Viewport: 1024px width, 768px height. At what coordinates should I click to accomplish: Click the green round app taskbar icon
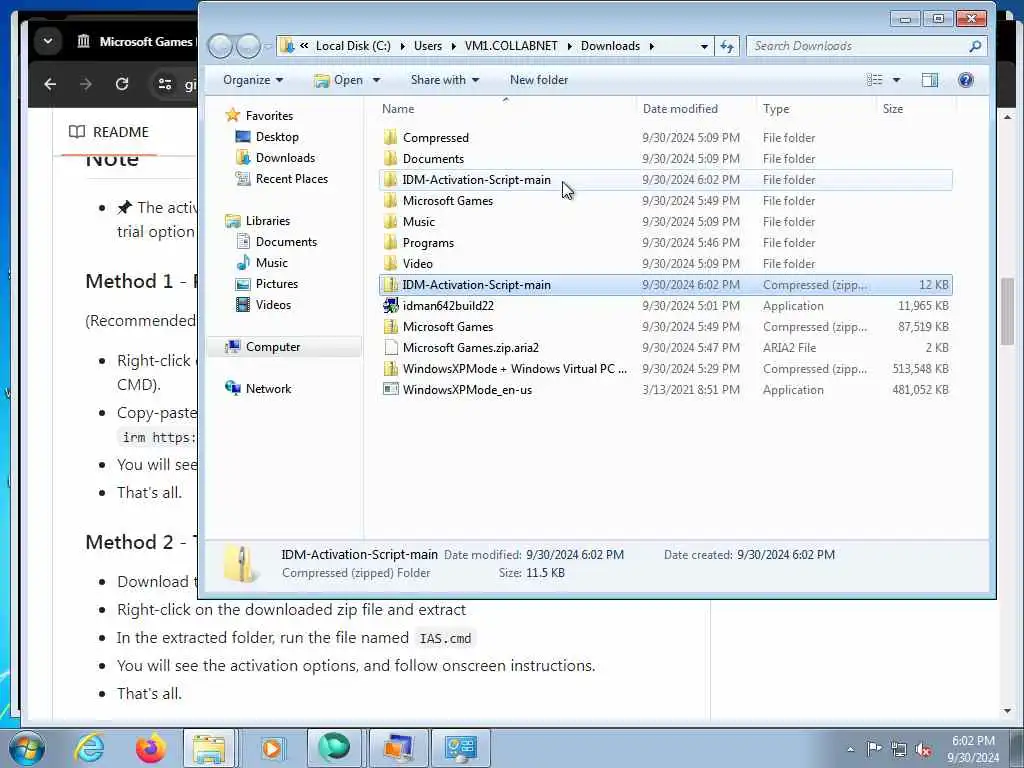[x=334, y=748]
